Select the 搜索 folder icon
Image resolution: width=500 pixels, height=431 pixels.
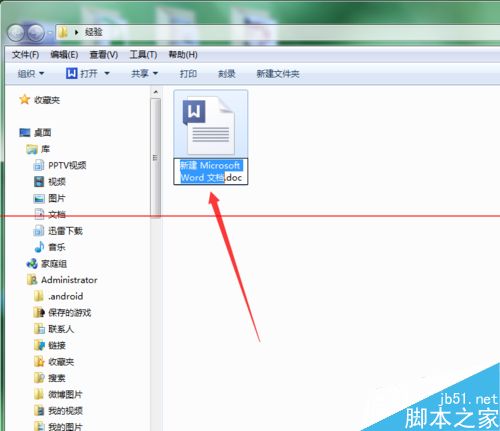[x=39, y=378]
